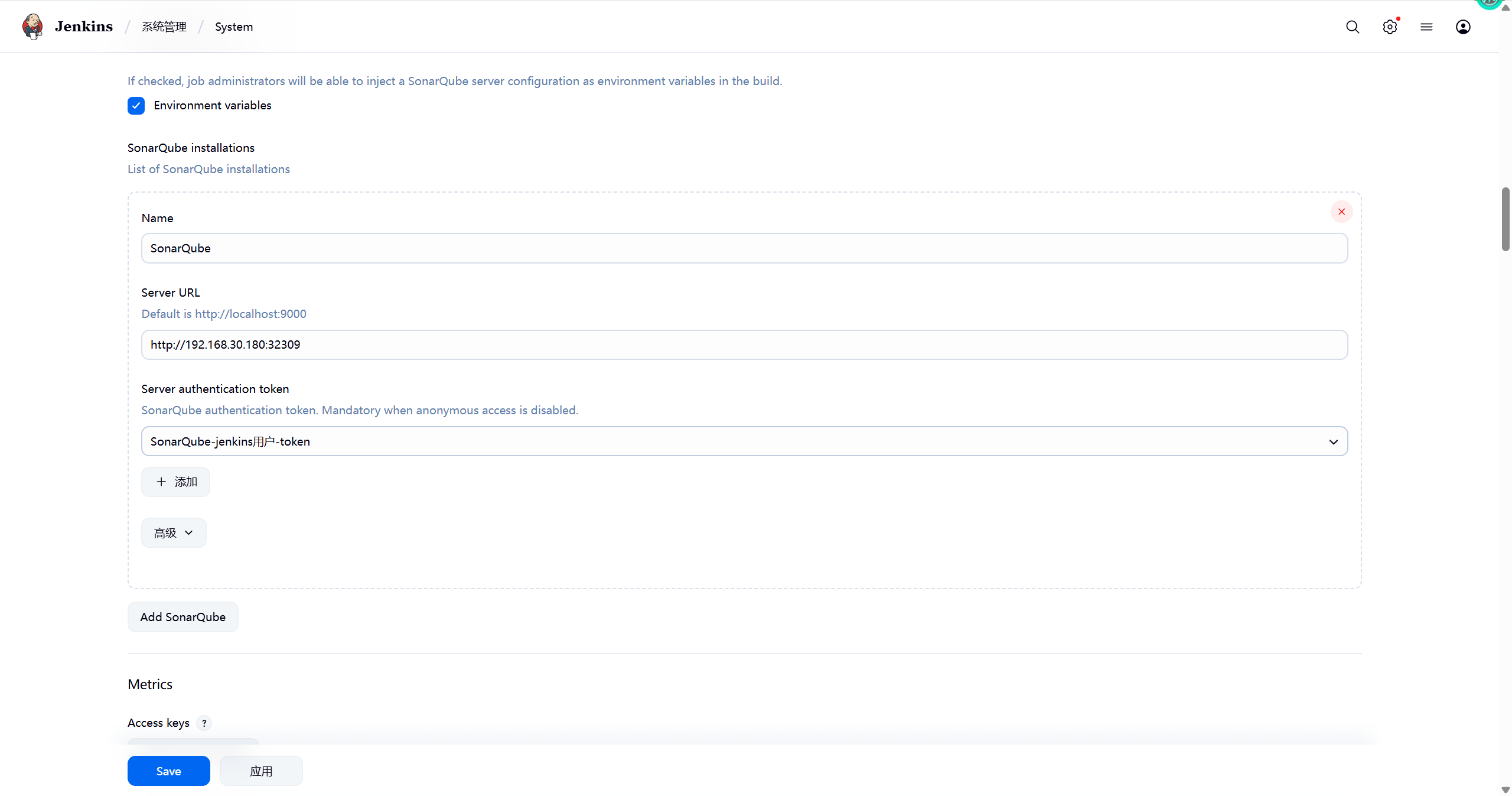Open the user account icon
The height and width of the screenshot is (796, 1512).
[1463, 27]
